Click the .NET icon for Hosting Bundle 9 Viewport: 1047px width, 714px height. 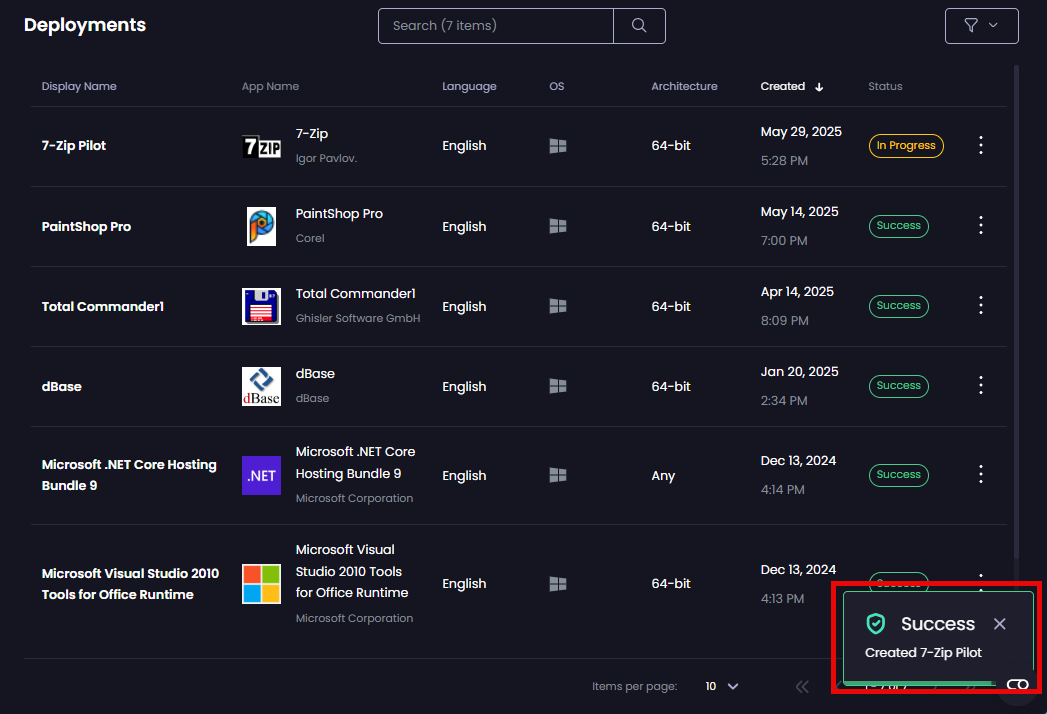(x=261, y=475)
